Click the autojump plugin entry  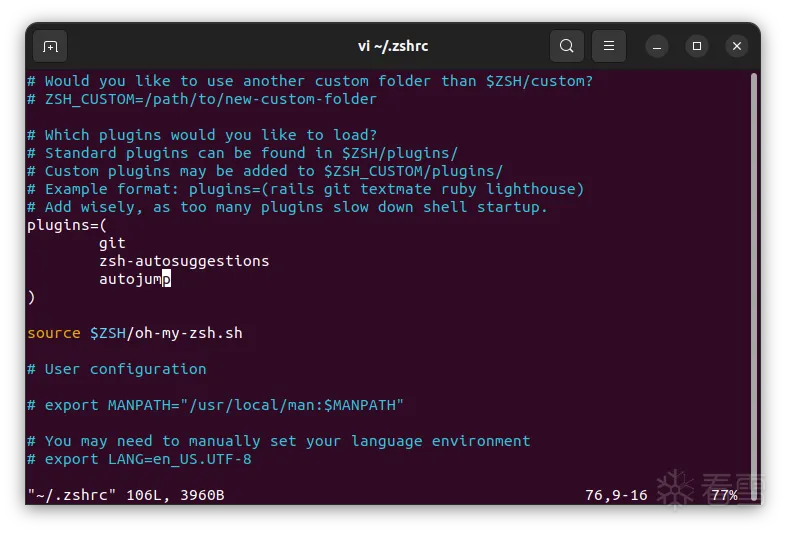[135, 279]
